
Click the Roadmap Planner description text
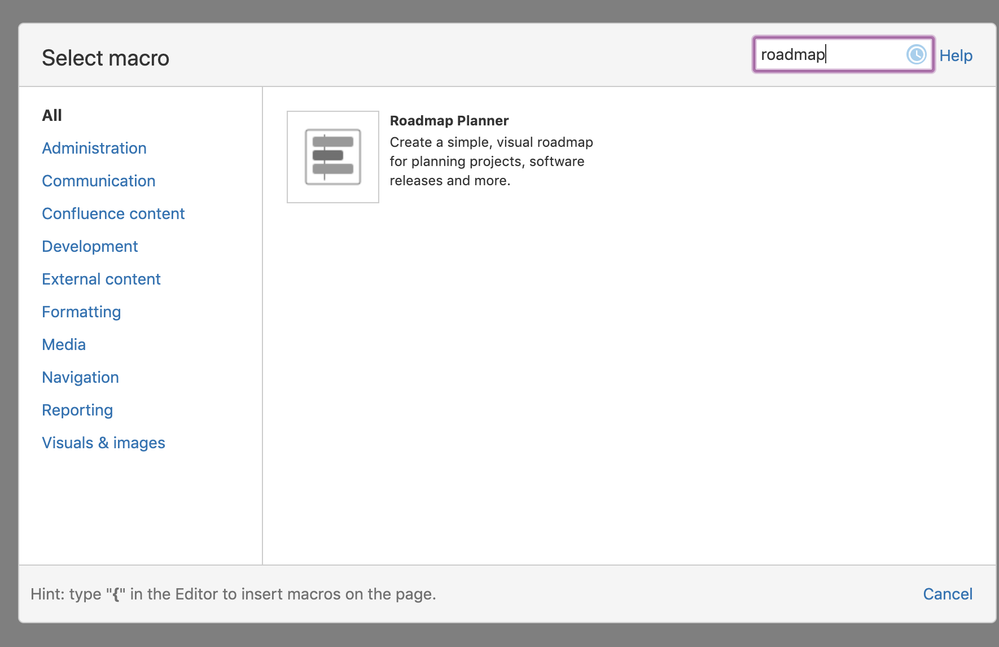click(x=491, y=161)
